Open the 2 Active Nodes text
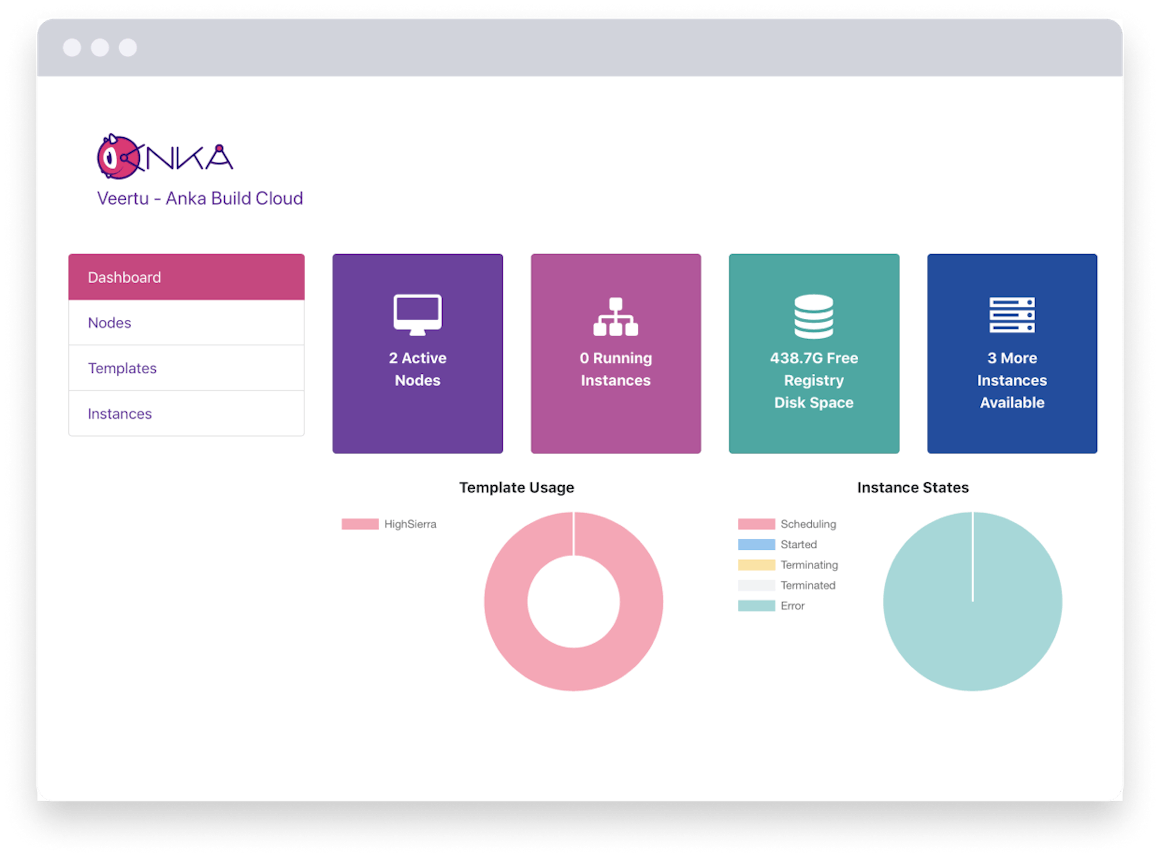Screen dimensions: 1160x857 (x=417, y=369)
